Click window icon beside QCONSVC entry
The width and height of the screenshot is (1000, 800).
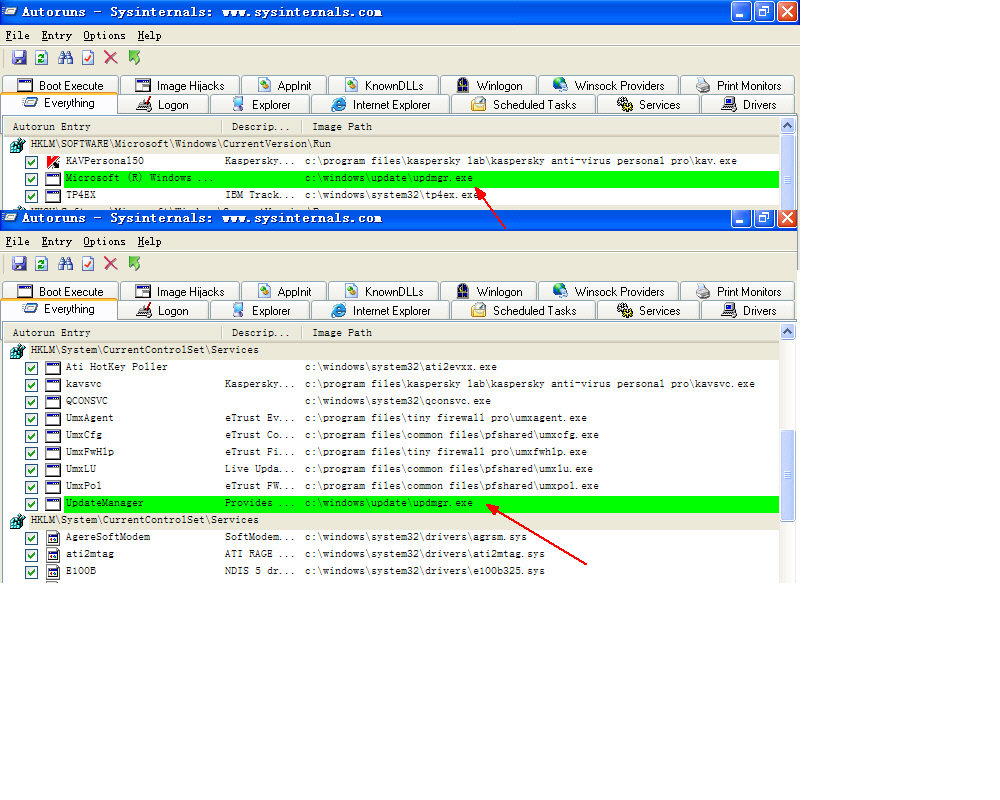coord(53,402)
